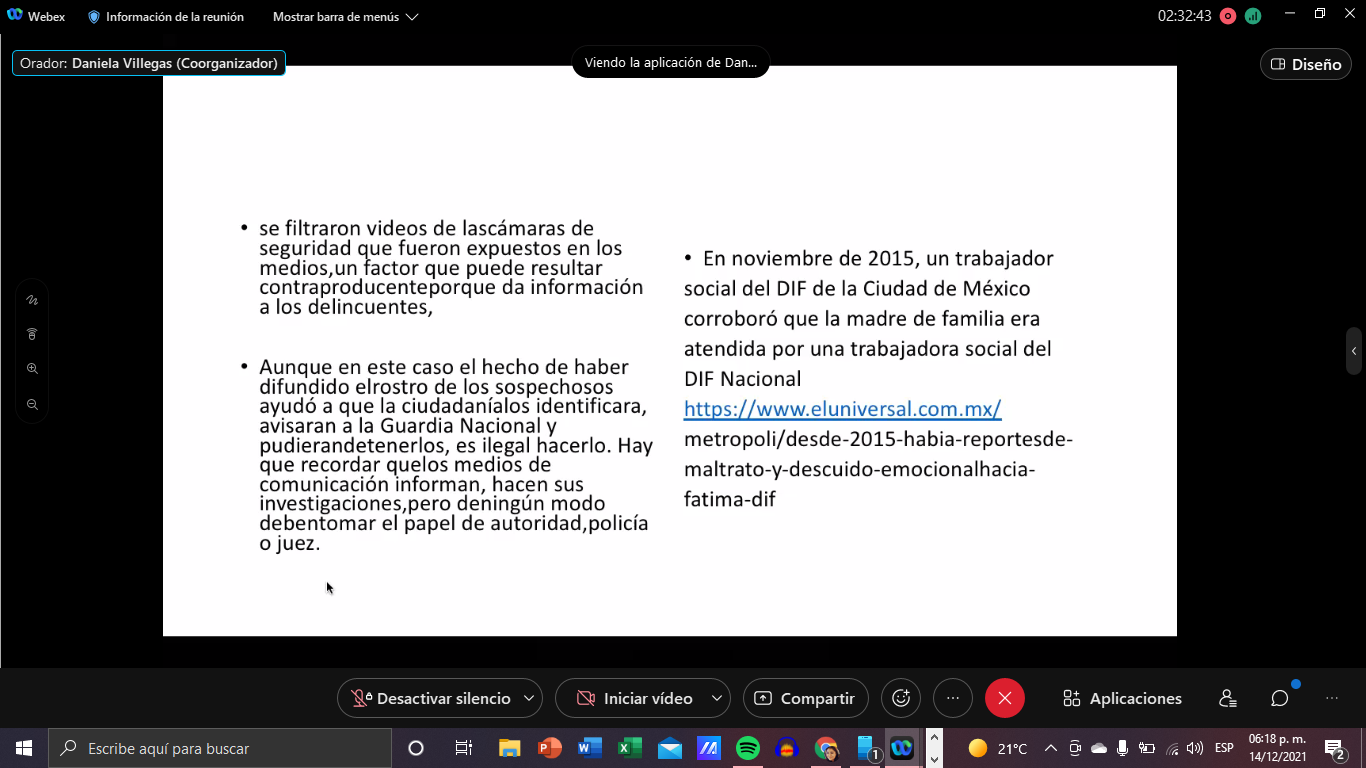
Task: Open Información de la reunión
Action: 165,16
